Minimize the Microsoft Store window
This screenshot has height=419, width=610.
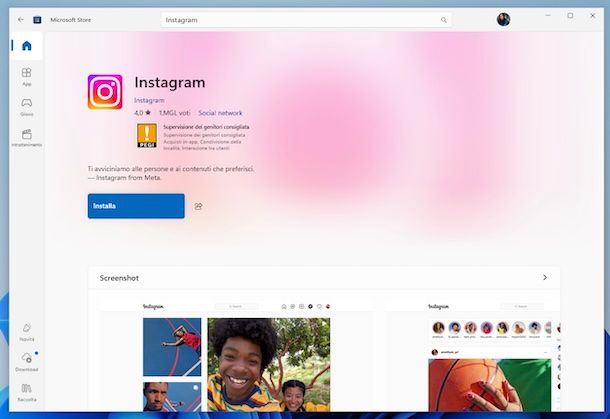[x=548, y=16]
